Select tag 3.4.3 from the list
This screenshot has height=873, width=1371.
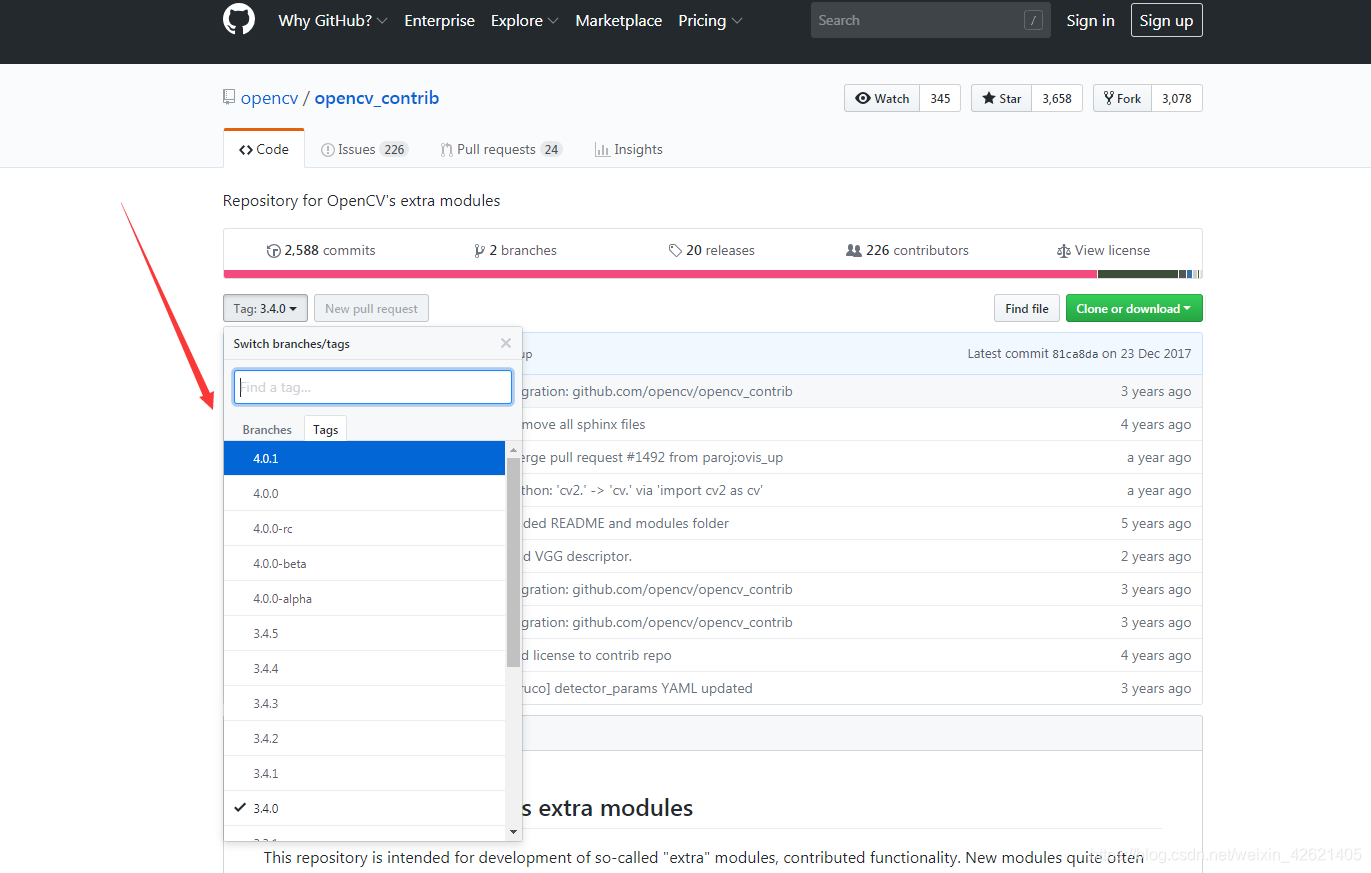[x=365, y=703]
